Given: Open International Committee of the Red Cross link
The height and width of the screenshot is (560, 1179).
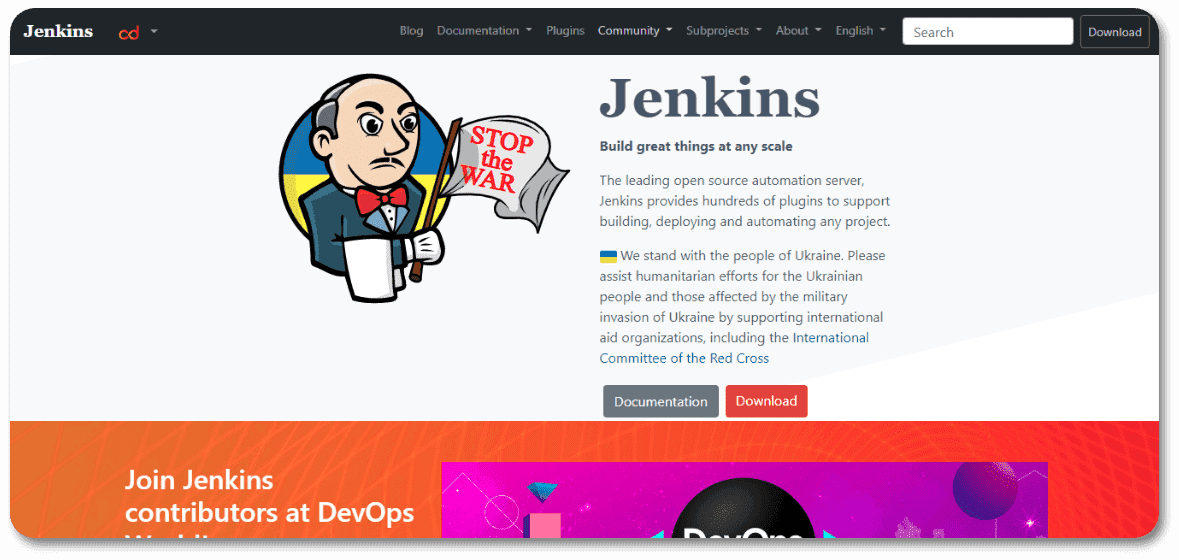Looking at the screenshot, I should click(x=734, y=348).
